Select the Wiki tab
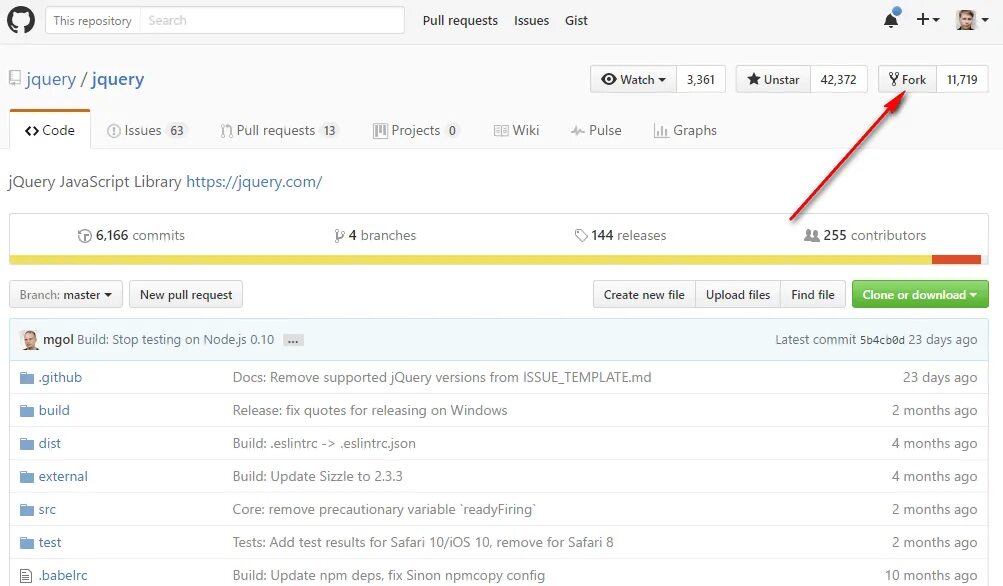 pyautogui.click(x=516, y=131)
